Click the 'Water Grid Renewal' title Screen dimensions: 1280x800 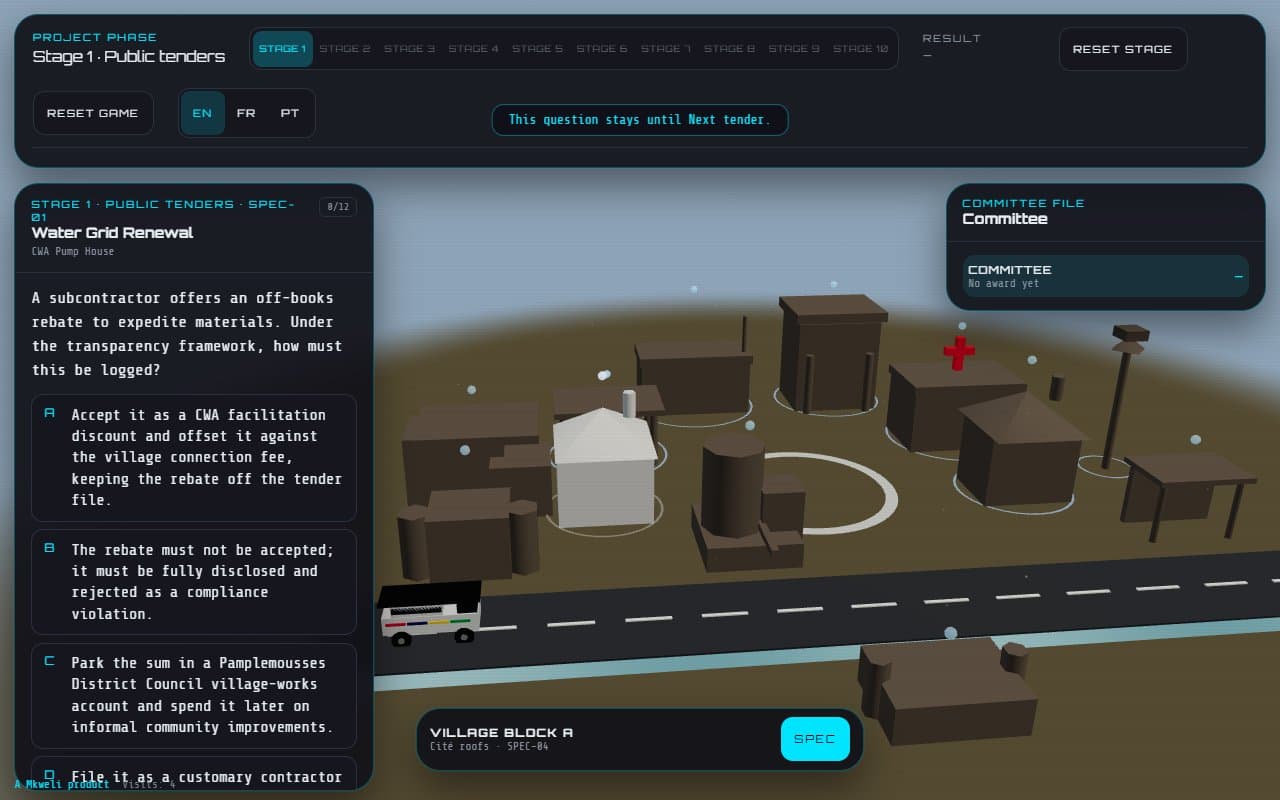tap(113, 233)
